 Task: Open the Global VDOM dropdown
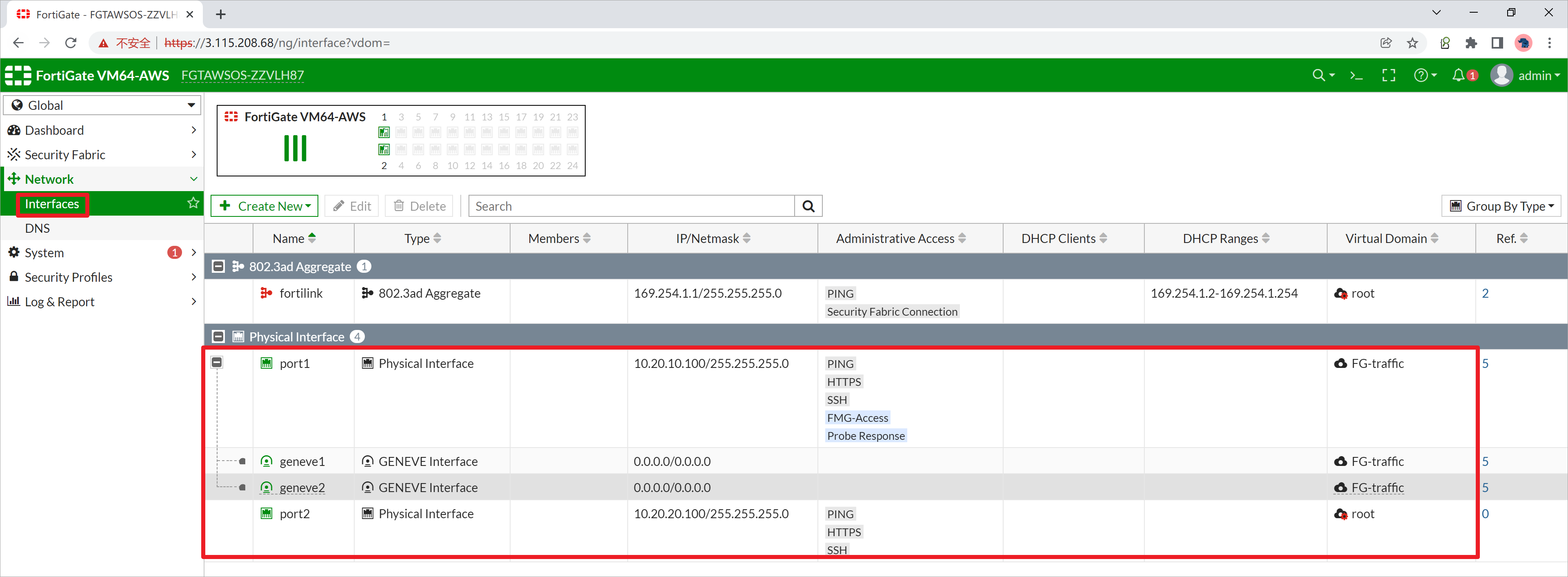(102, 105)
